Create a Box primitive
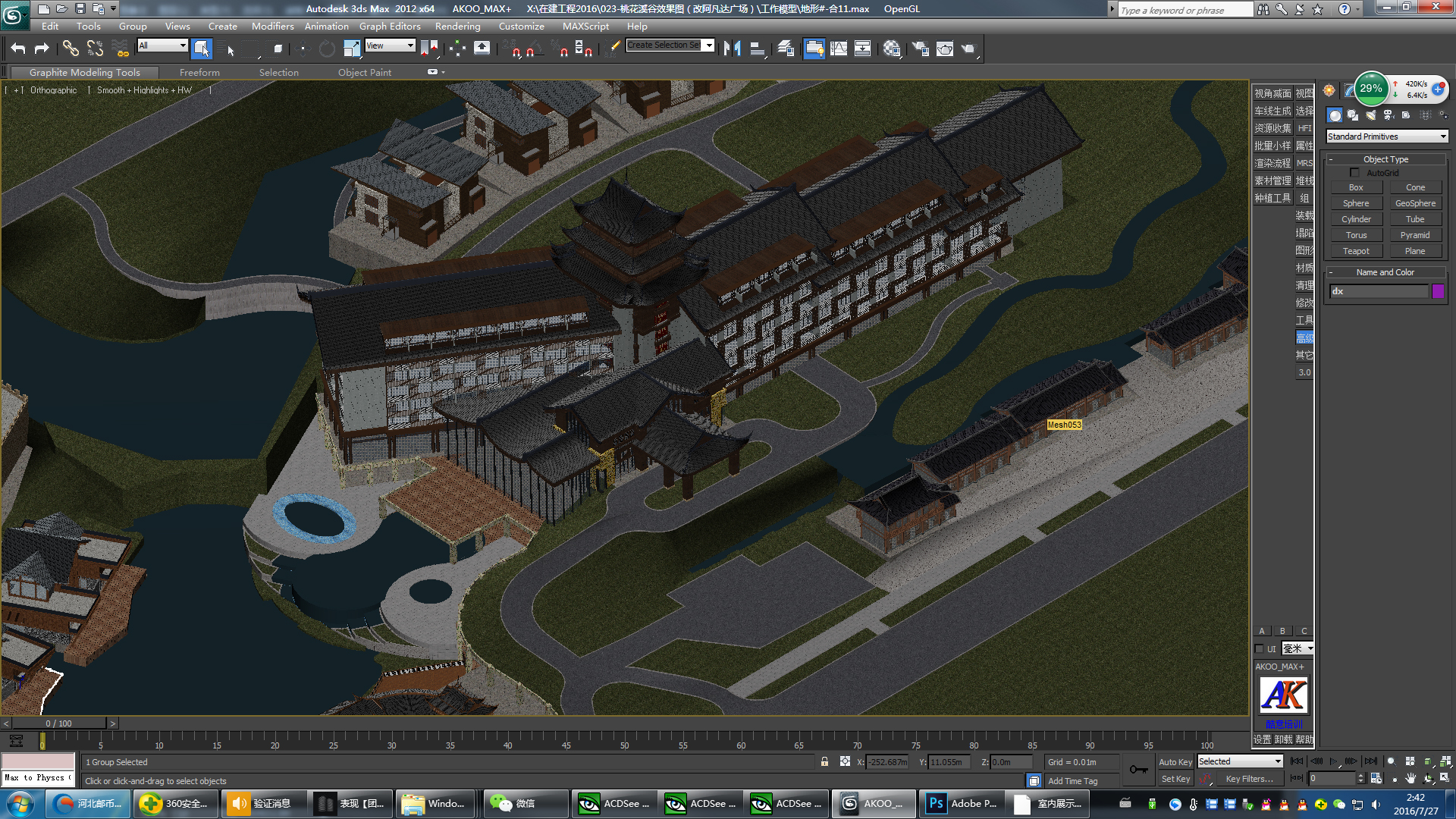Image resolution: width=1456 pixels, height=819 pixels. pos(1356,187)
